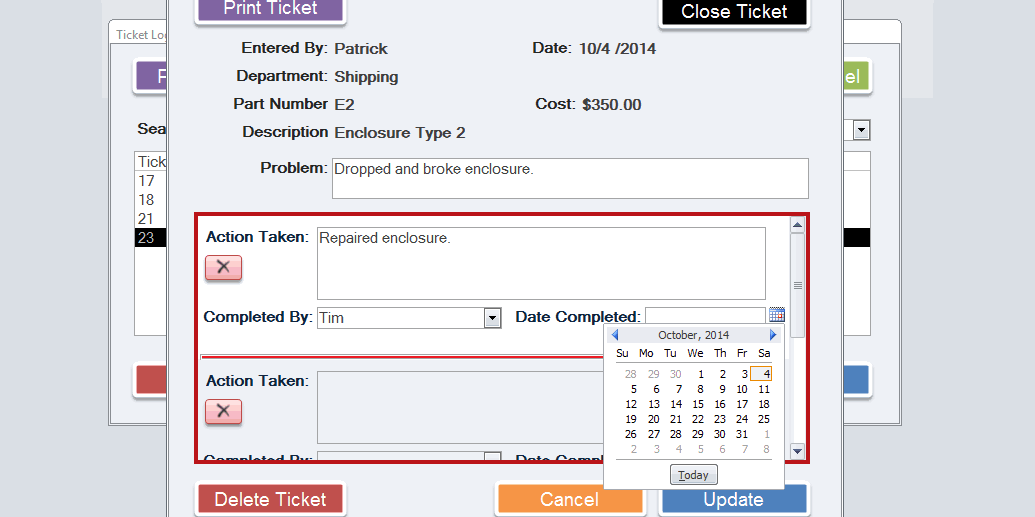Open the Completed By dropdown showing Tim
The height and width of the screenshot is (517, 1035).
click(x=491, y=318)
